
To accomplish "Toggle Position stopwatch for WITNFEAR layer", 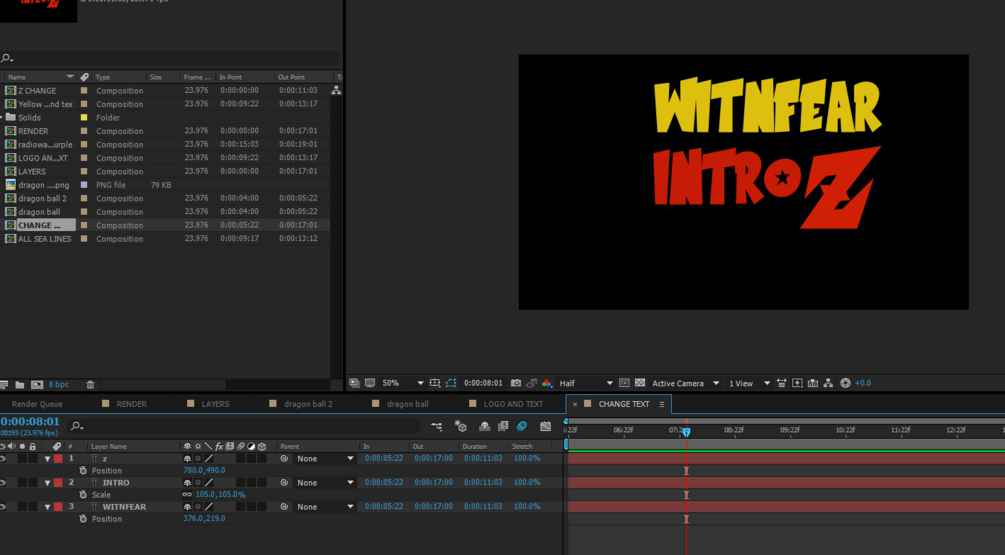I will pos(83,518).
